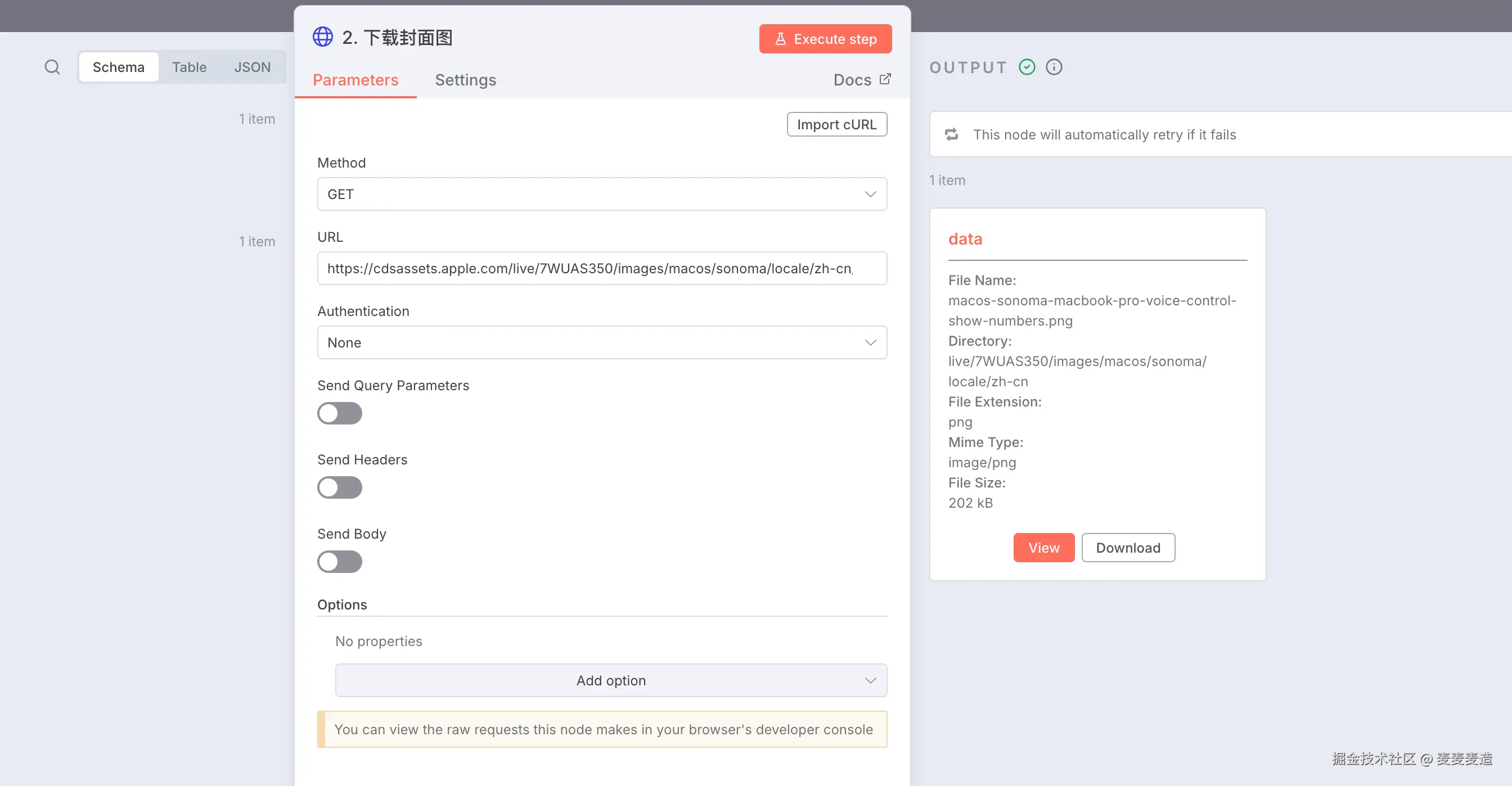Click into the URL input field
Screen dimensions: 1512x786
602,268
